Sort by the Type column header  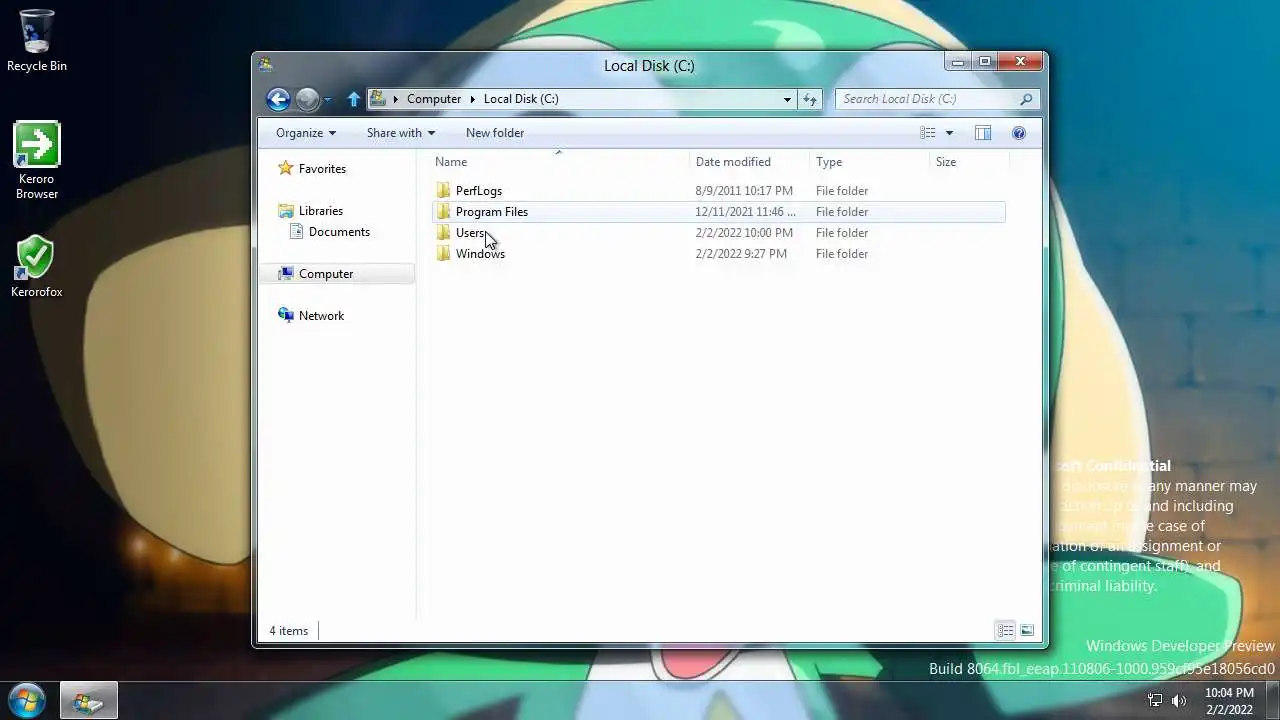pos(870,162)
